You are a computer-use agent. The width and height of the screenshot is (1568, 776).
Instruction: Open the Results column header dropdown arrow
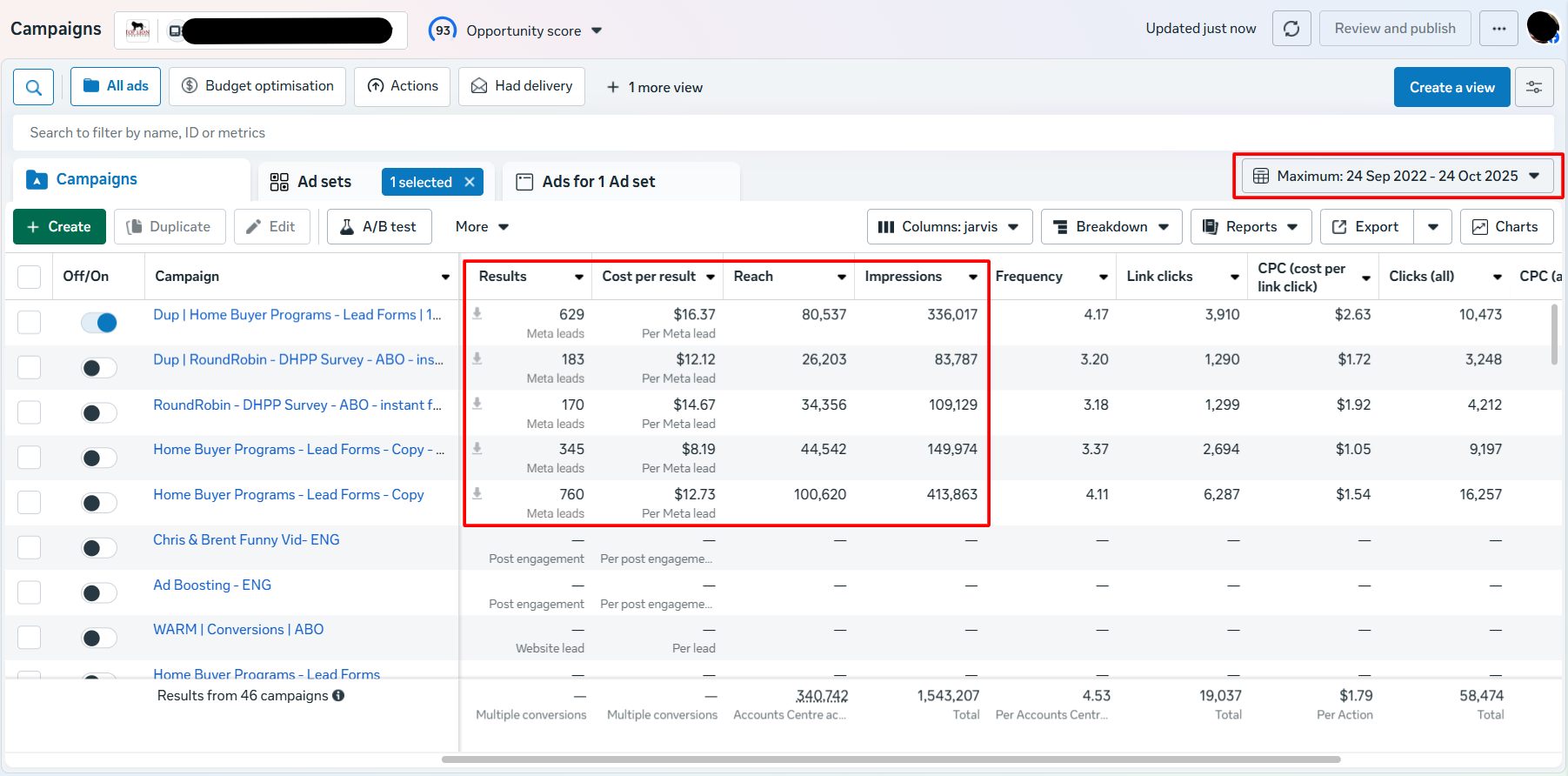pos(579,277)
